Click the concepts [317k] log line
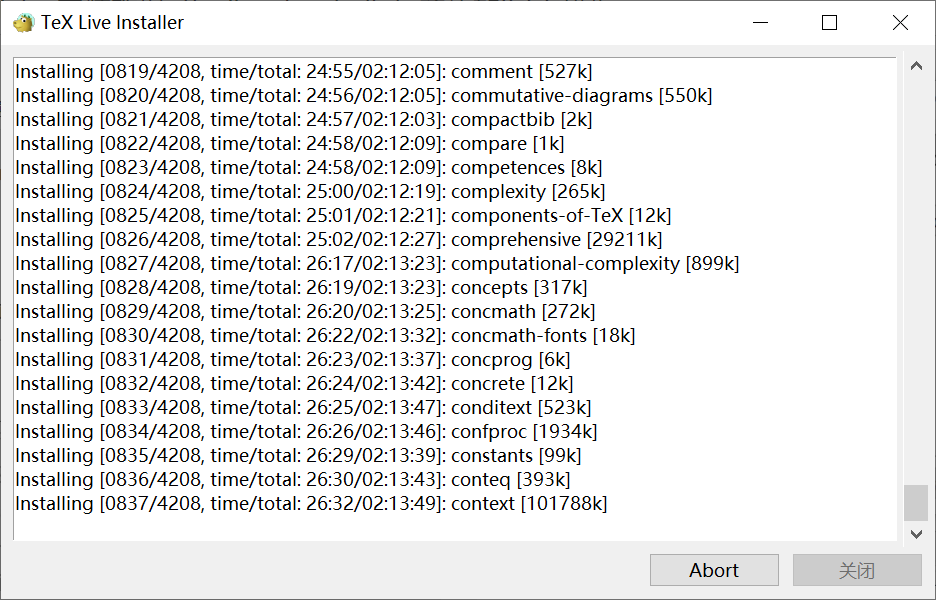Screen dimensions: 936x600 [x=301, y=287]
